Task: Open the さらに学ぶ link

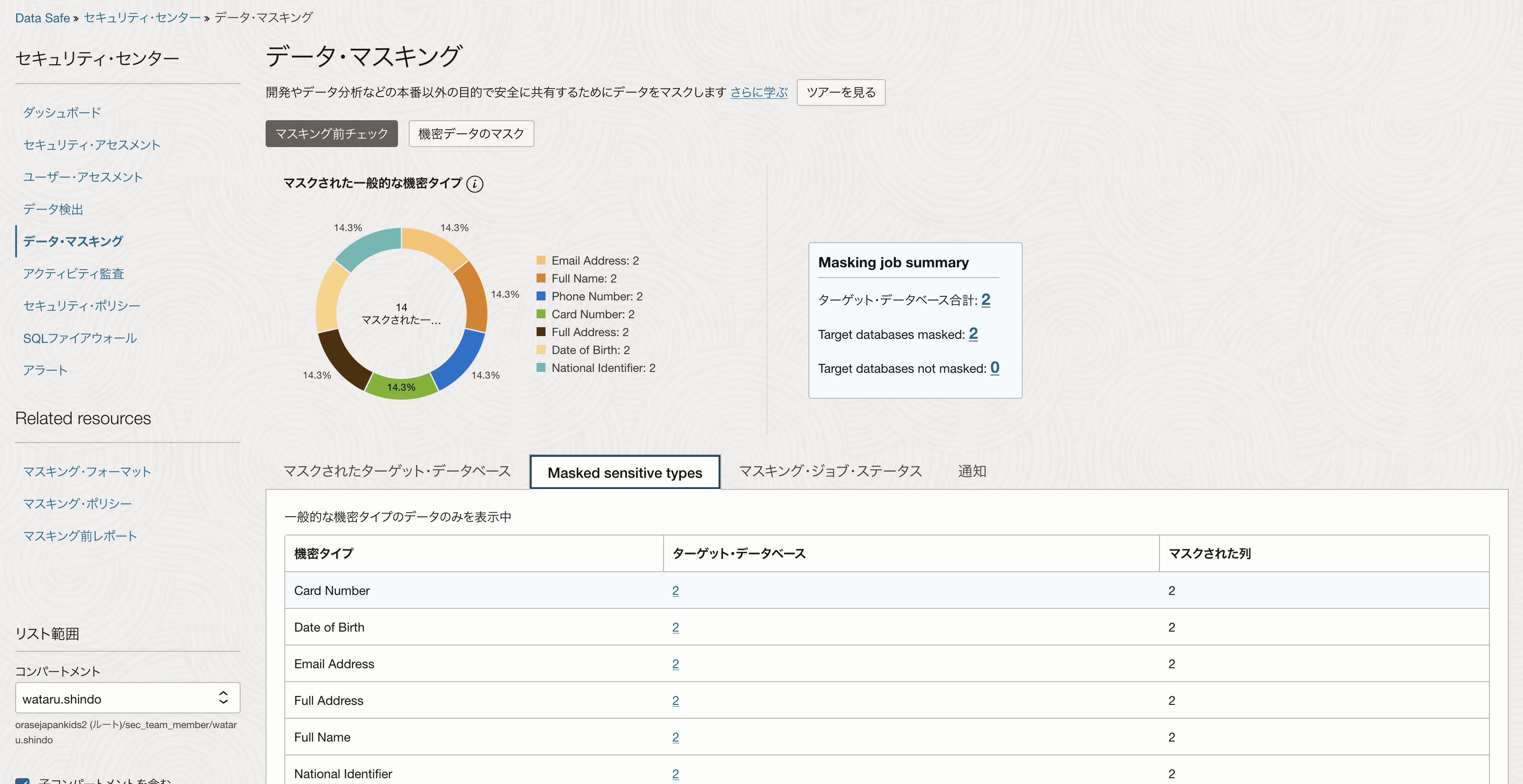Action: [x=758, y=92]
